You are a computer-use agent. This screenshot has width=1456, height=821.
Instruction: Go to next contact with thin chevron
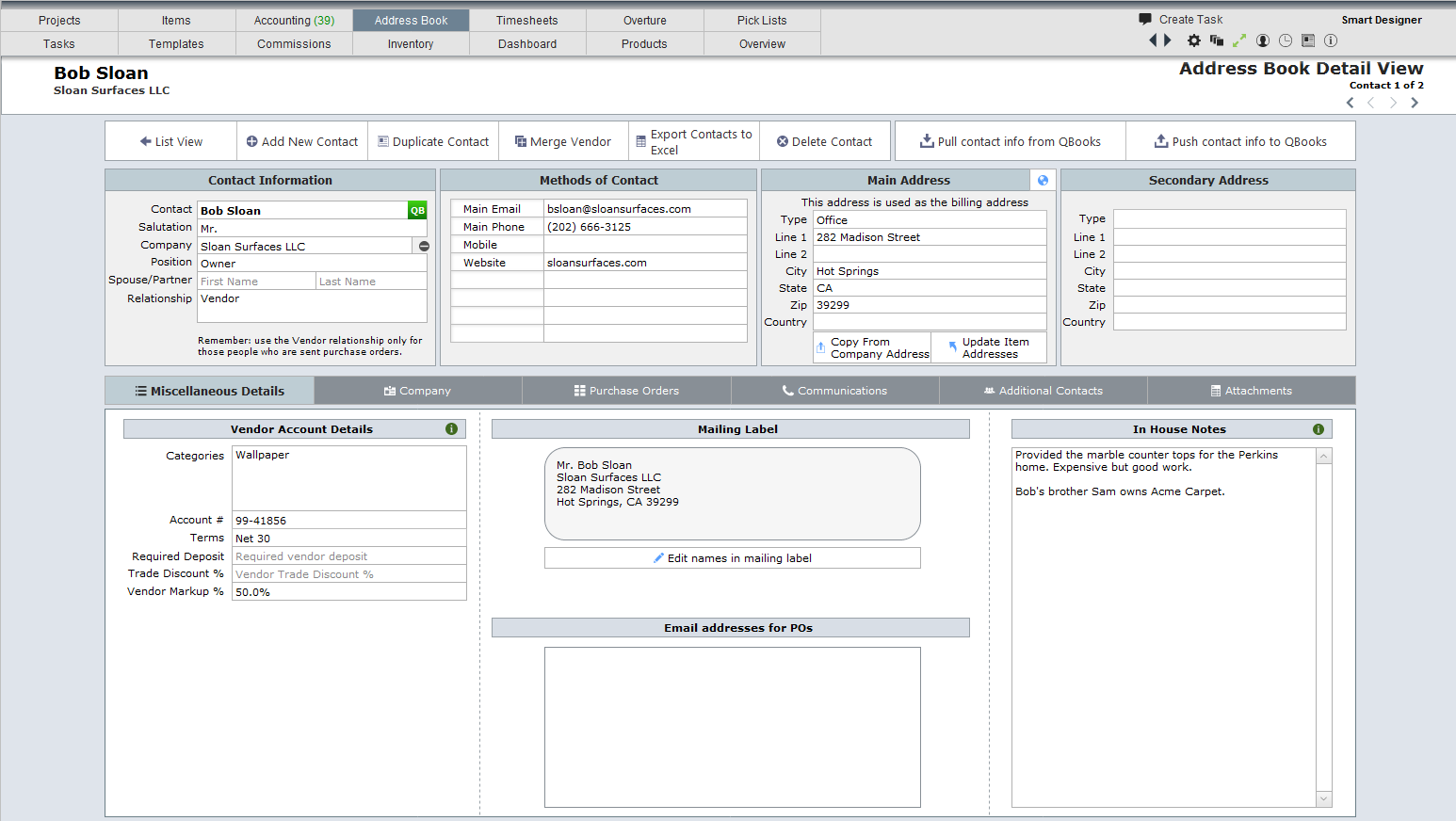(x=1393, y=103)
